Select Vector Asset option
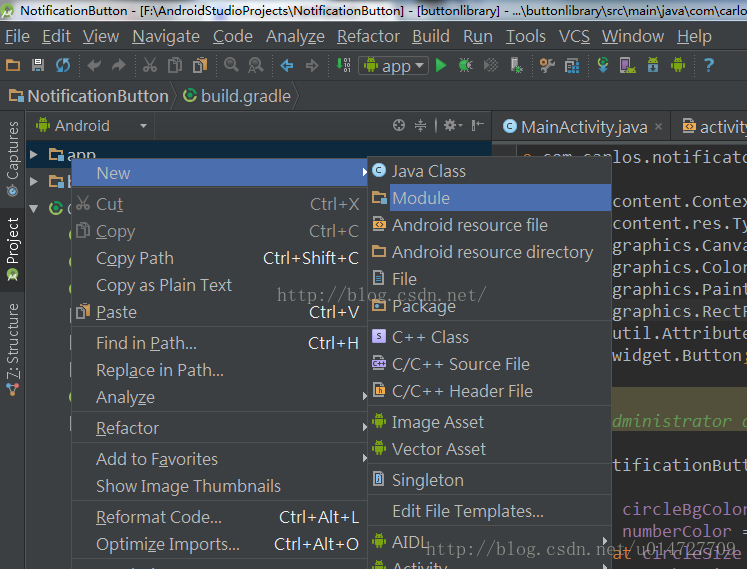Screen dimensions: 747x569 point(490,449)
